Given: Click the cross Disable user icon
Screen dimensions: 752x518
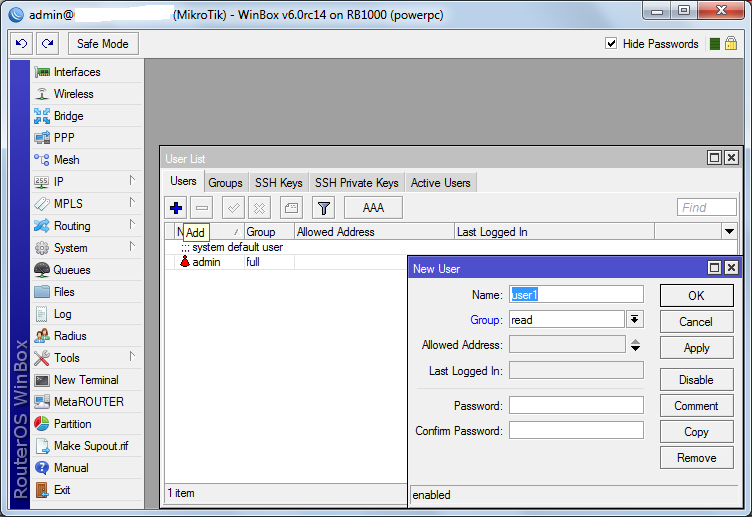Looking at the screenshot, I should [259, 208].
